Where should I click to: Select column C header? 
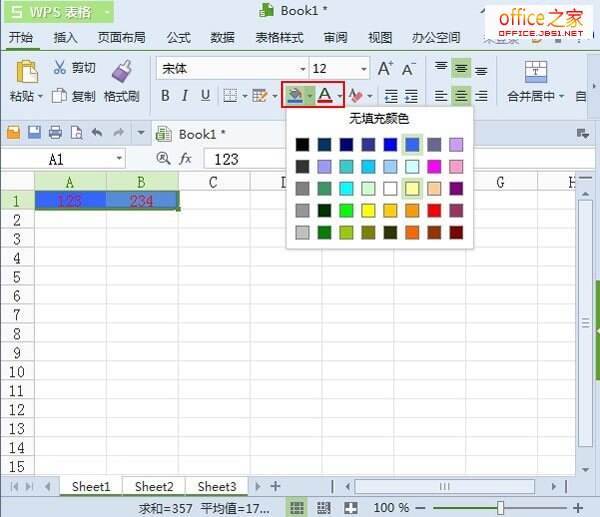[214, 182]
